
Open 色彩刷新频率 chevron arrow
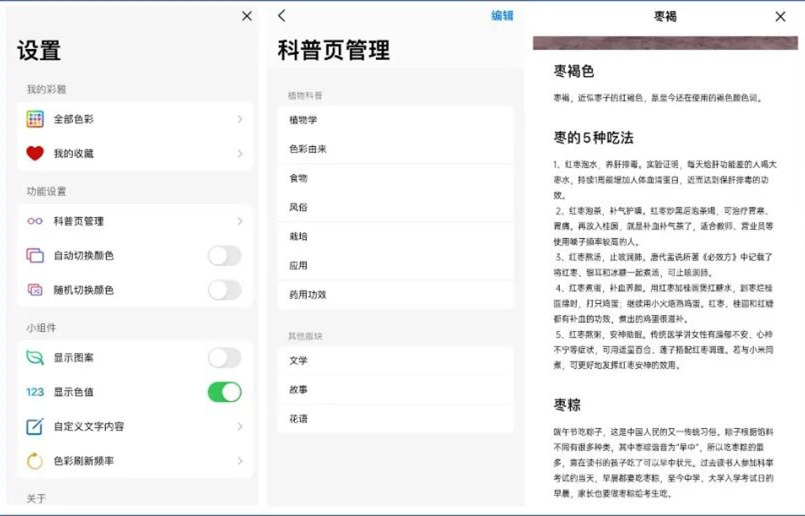tap(240, 461)
